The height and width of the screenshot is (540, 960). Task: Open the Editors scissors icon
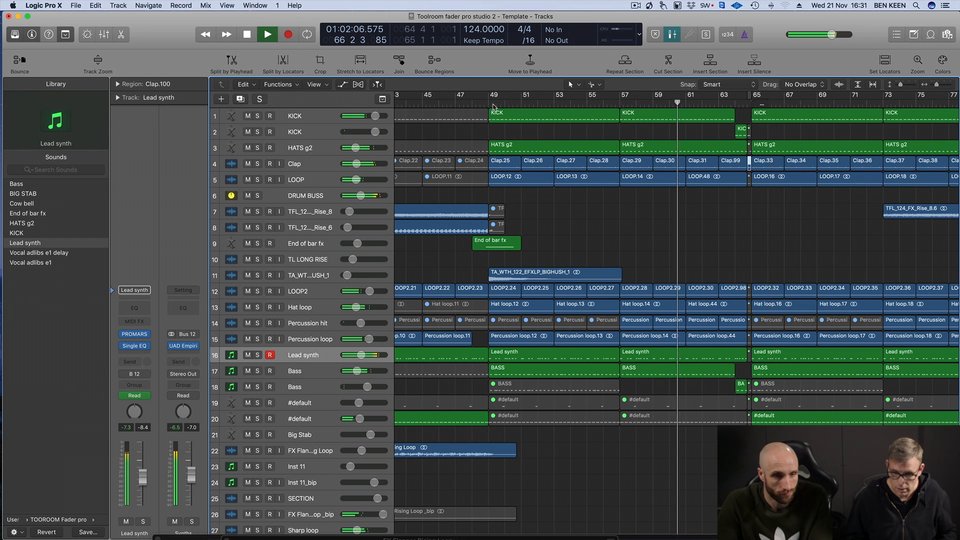point(121,34)
